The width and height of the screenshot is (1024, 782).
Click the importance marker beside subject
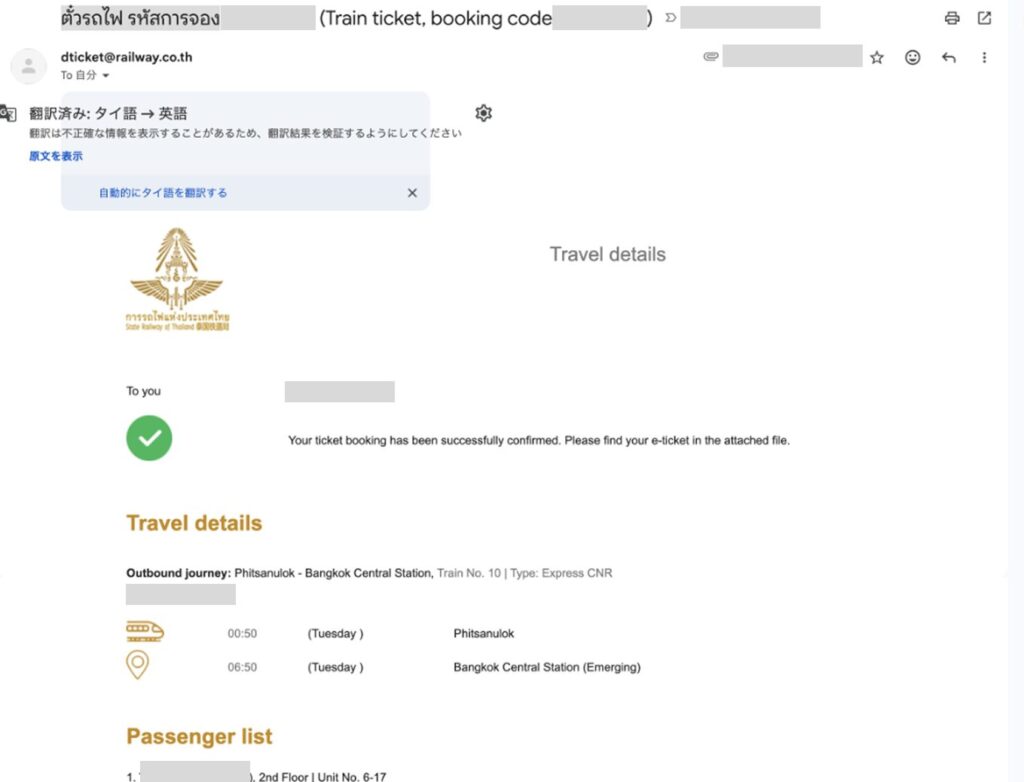pos(671,18)
